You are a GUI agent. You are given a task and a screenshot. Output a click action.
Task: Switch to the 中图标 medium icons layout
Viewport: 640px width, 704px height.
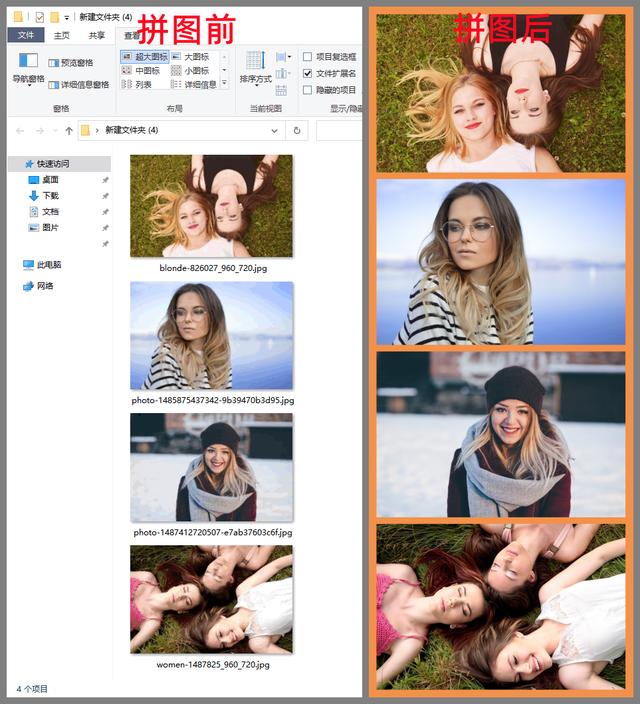click(140, 71)
